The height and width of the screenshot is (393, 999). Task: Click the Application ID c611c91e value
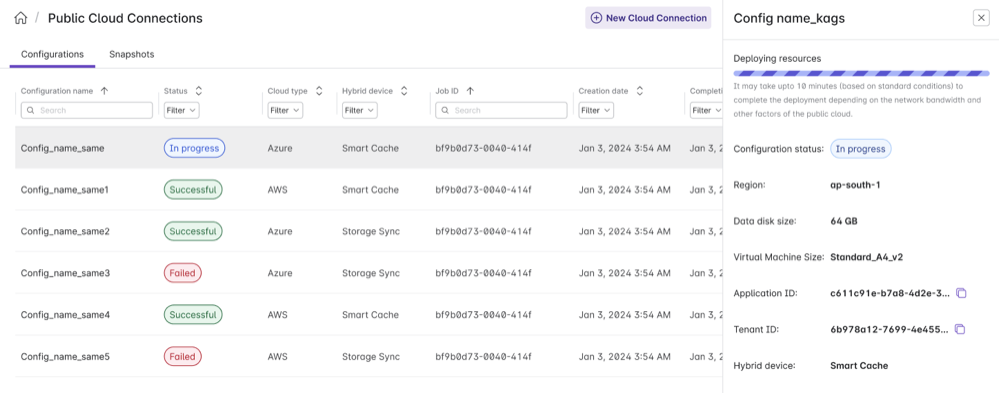coord(890,294)
